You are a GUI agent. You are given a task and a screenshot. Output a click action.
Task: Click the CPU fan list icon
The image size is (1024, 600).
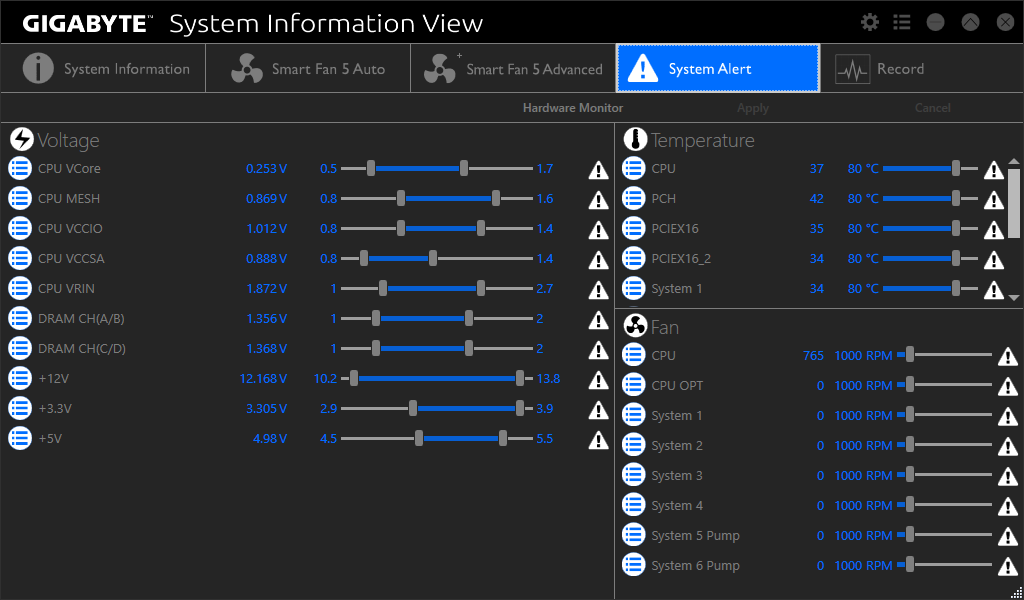click(633, 355)
